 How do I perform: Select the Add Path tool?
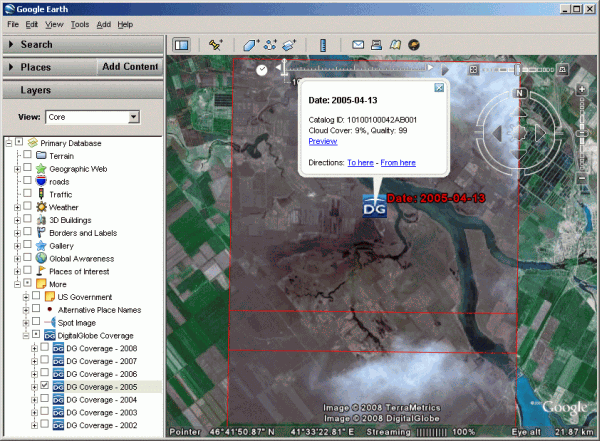270,45
